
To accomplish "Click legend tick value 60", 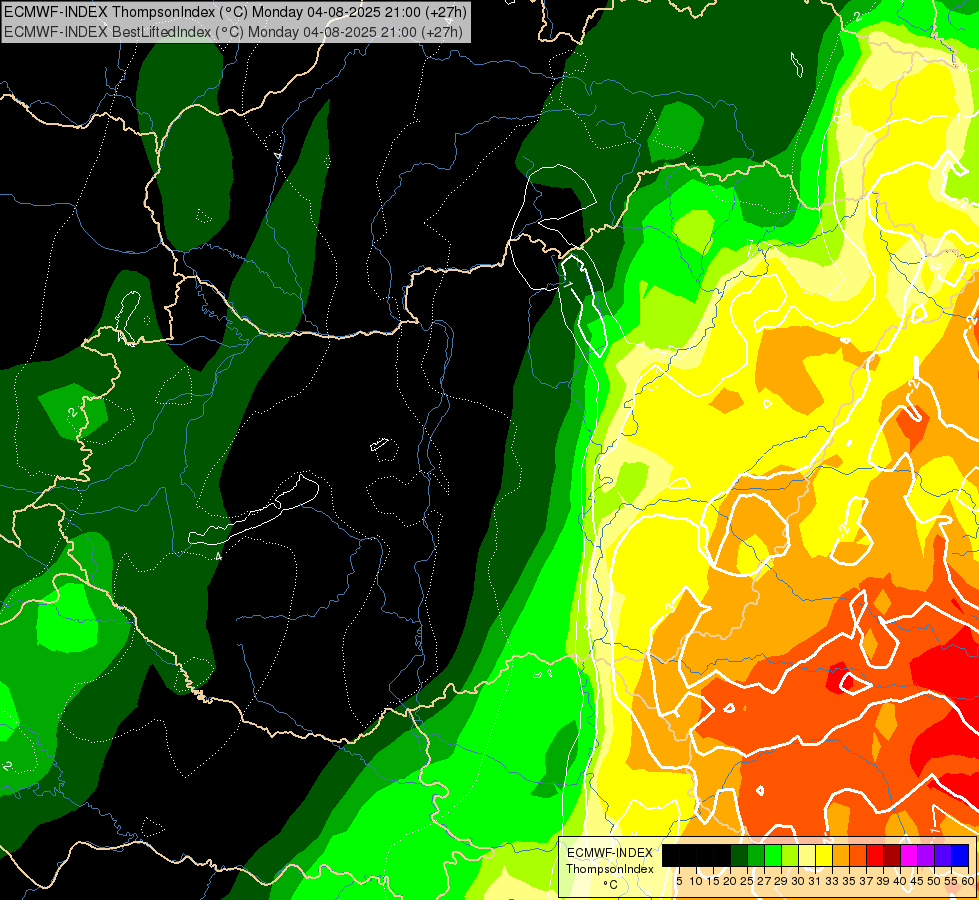I will coord(968,881).
